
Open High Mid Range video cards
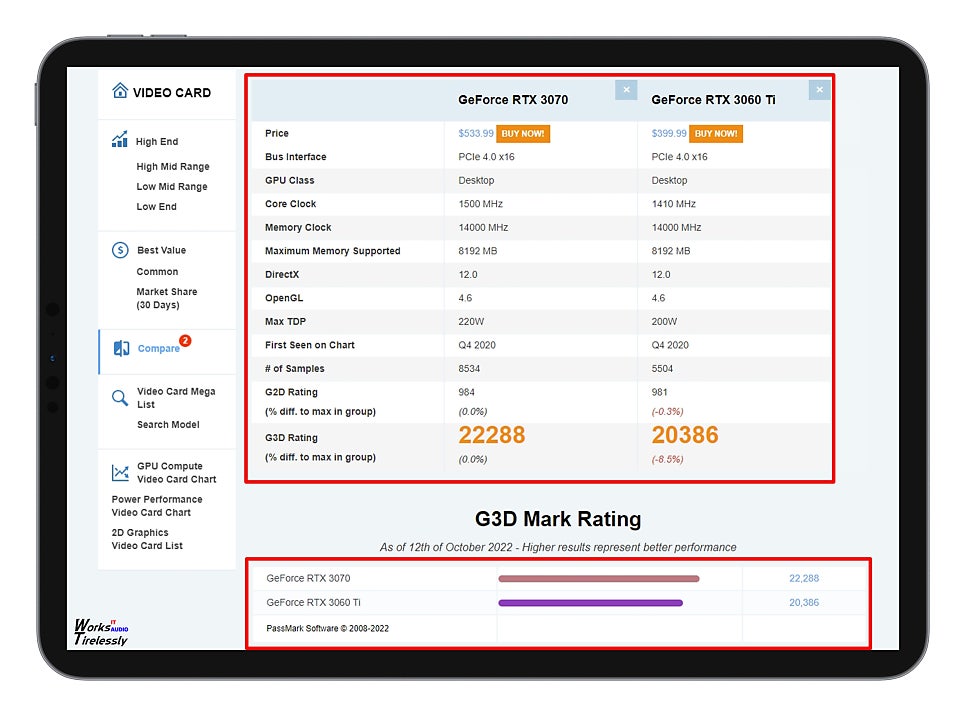[173, 166]
